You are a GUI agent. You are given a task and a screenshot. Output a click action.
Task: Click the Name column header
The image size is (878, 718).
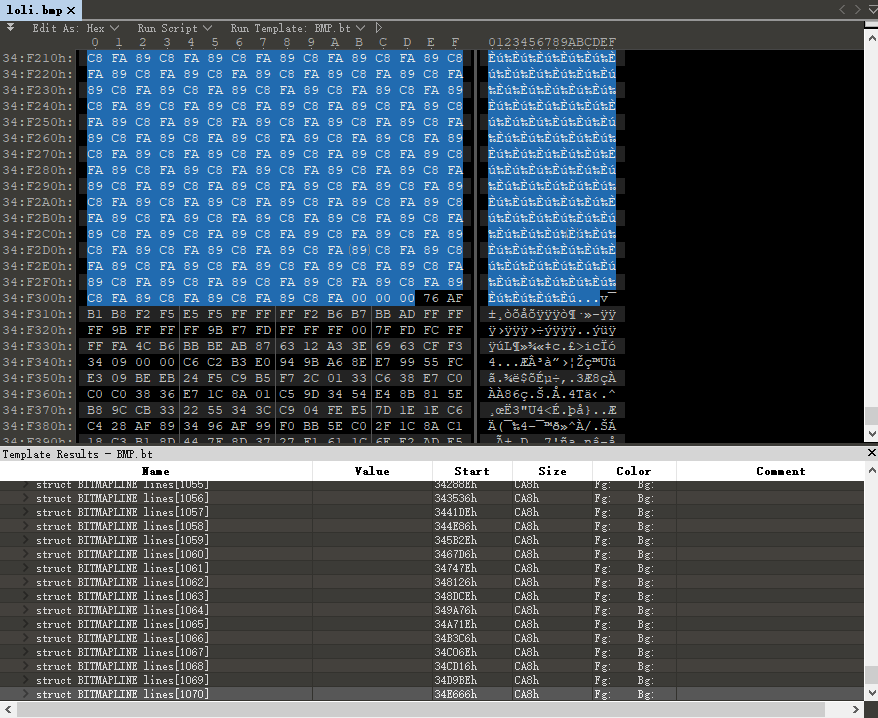click(156, 471)
